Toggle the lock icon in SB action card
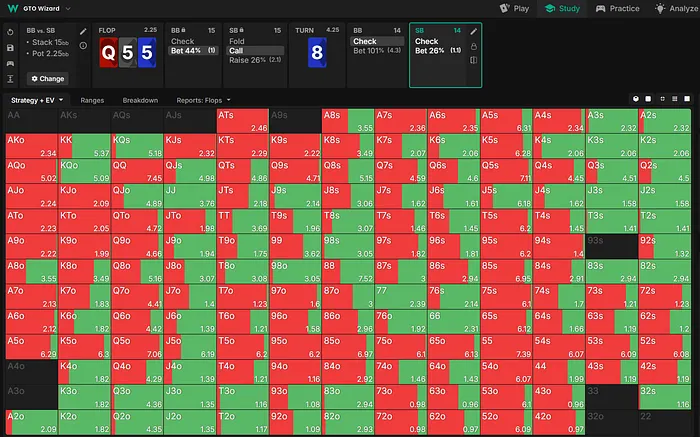This screenshot has height=437, width=700. pyautogui.click(x=473, y=46)
